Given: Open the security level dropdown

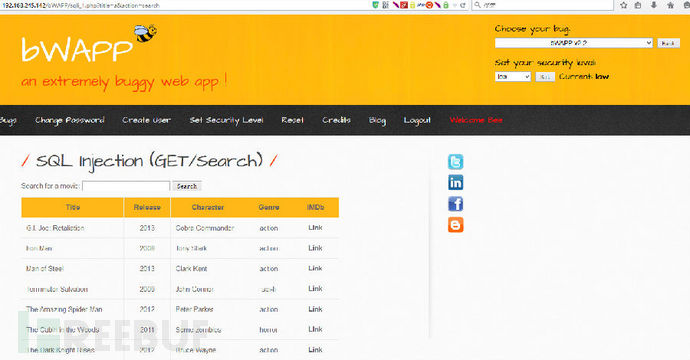Looking at the screenshot, I should [513, 77].
